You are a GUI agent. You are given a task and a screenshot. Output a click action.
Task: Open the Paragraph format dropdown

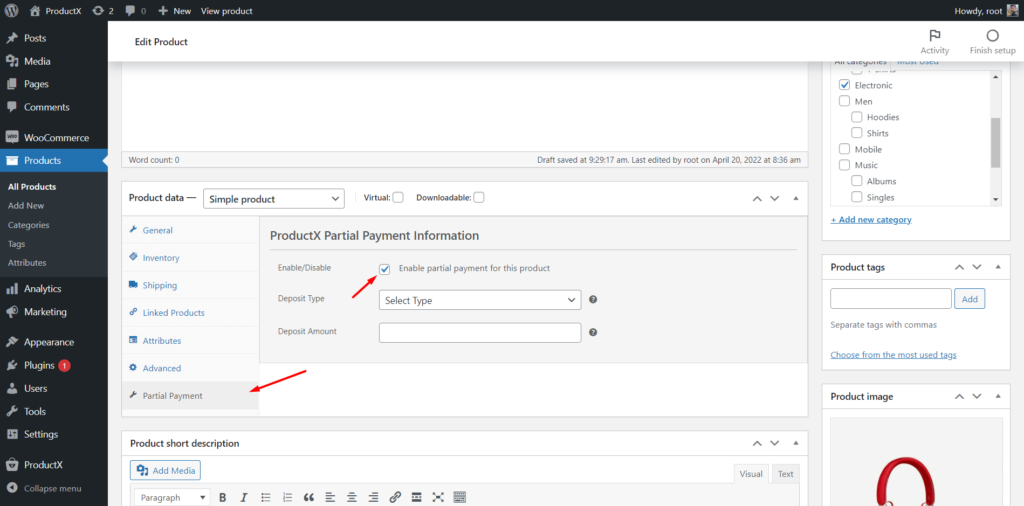pos(172,498)
